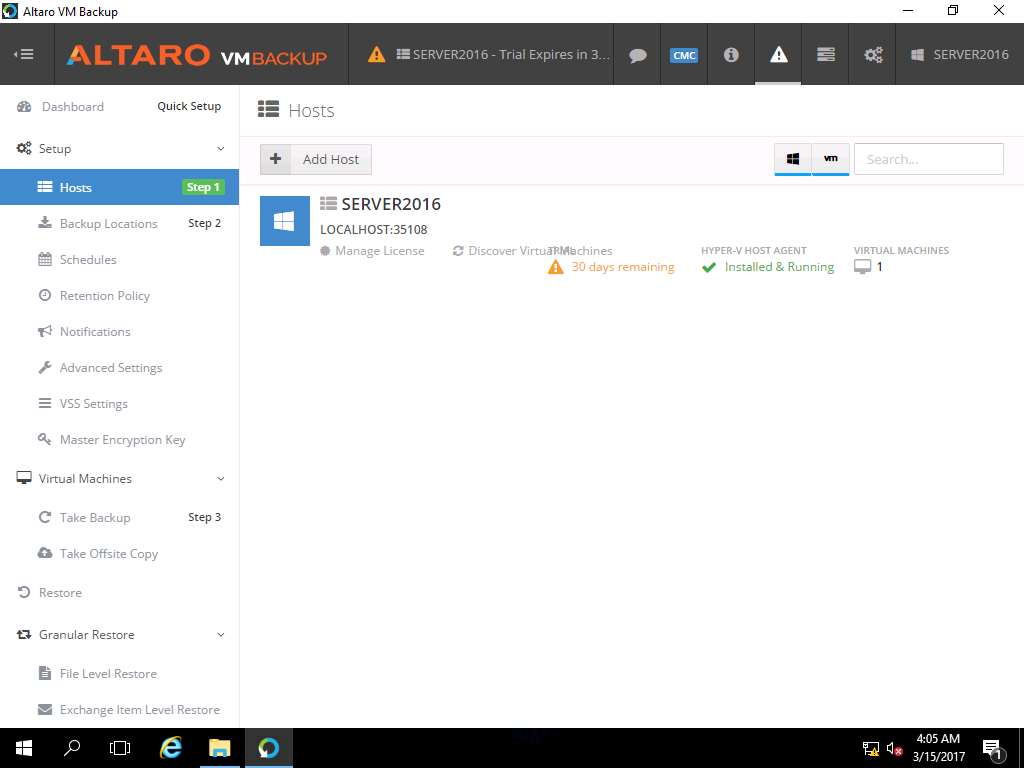
Task: Click the blue Windows tile for SERVER2016
Action: (285, 221)
